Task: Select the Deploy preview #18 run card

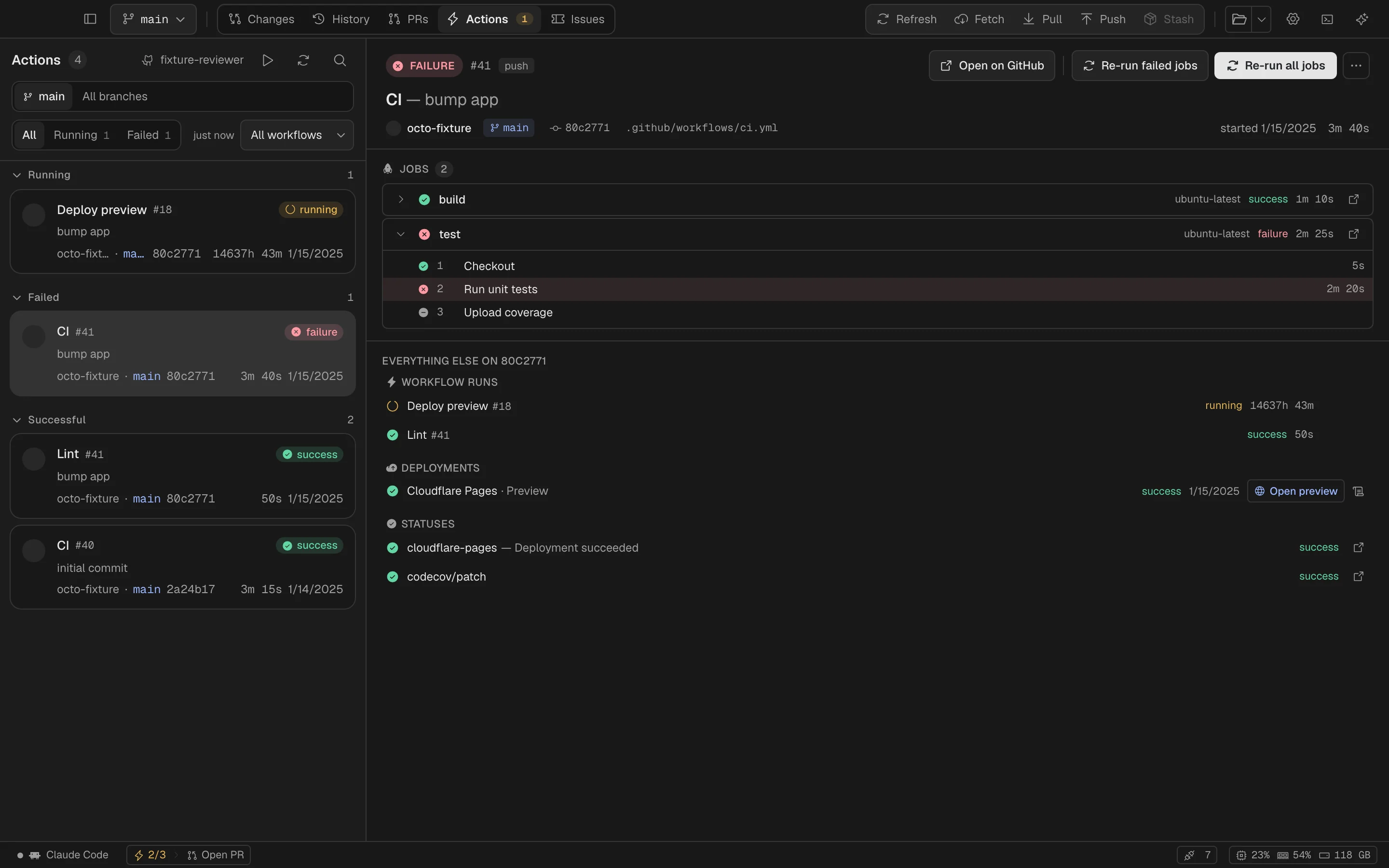Action: [x=182, y=231]
